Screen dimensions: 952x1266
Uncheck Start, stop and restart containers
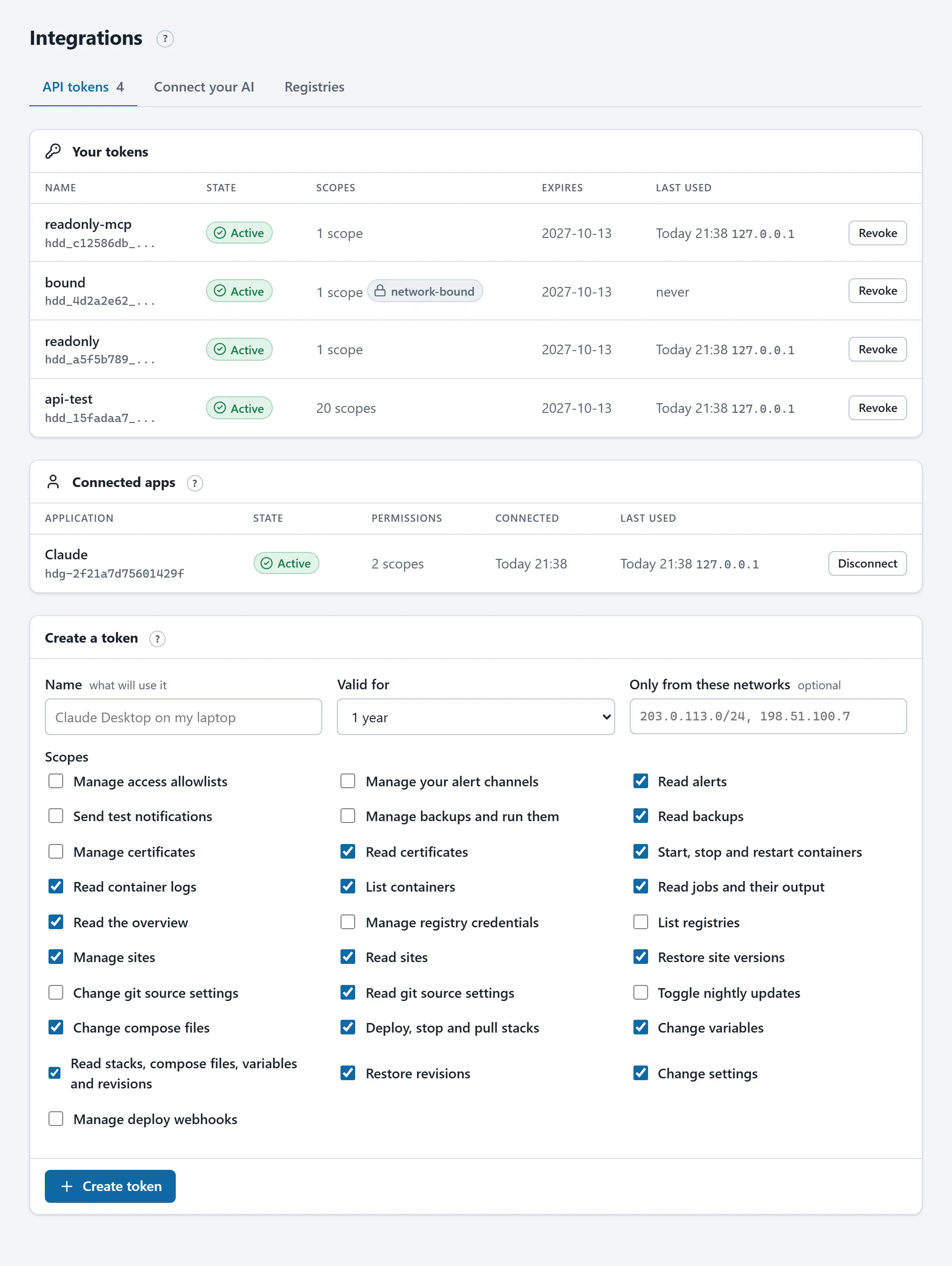pyautogui.click(x=641, y=852)
